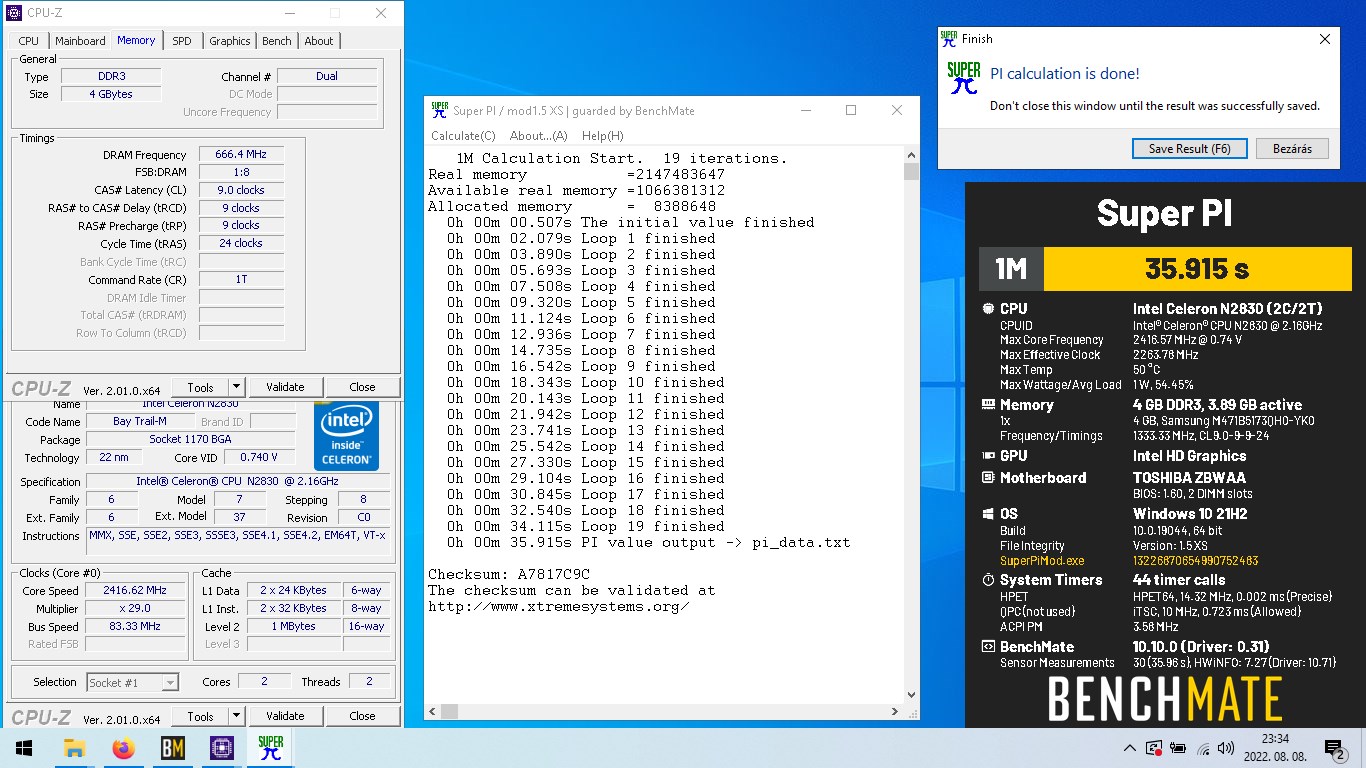
Task: Click the Finish dialog title icon
Action: 949,39
